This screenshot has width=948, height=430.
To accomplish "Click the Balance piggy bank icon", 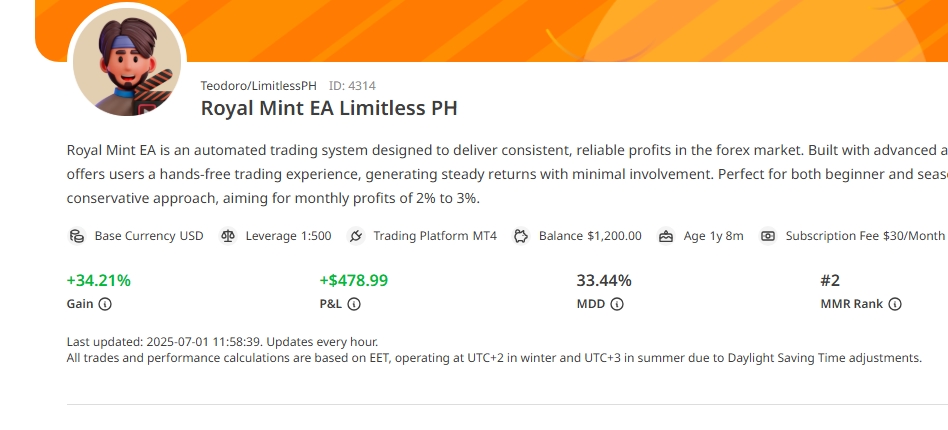I will point(521,237).
